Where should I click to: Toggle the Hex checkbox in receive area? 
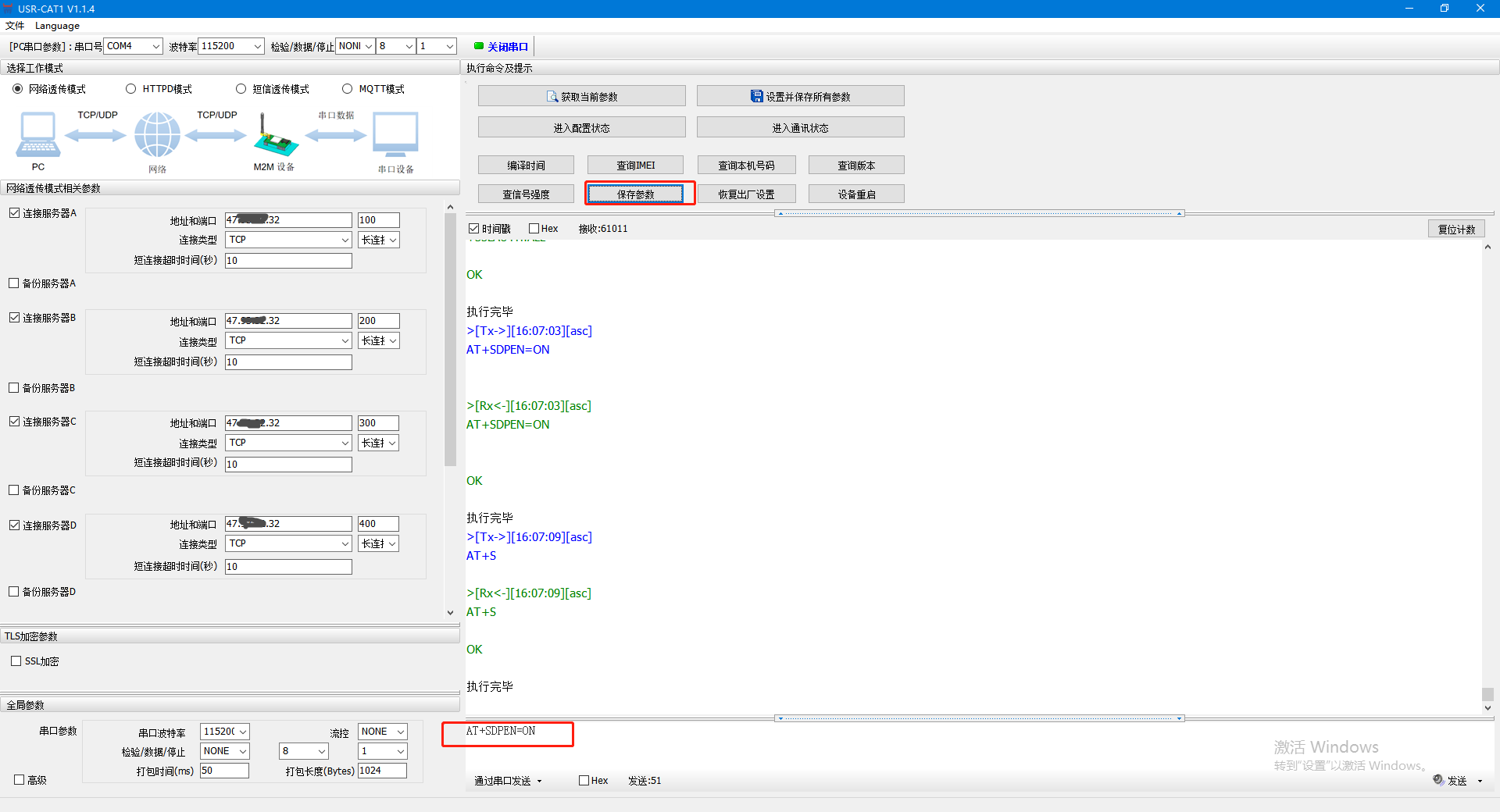[534, 229]
